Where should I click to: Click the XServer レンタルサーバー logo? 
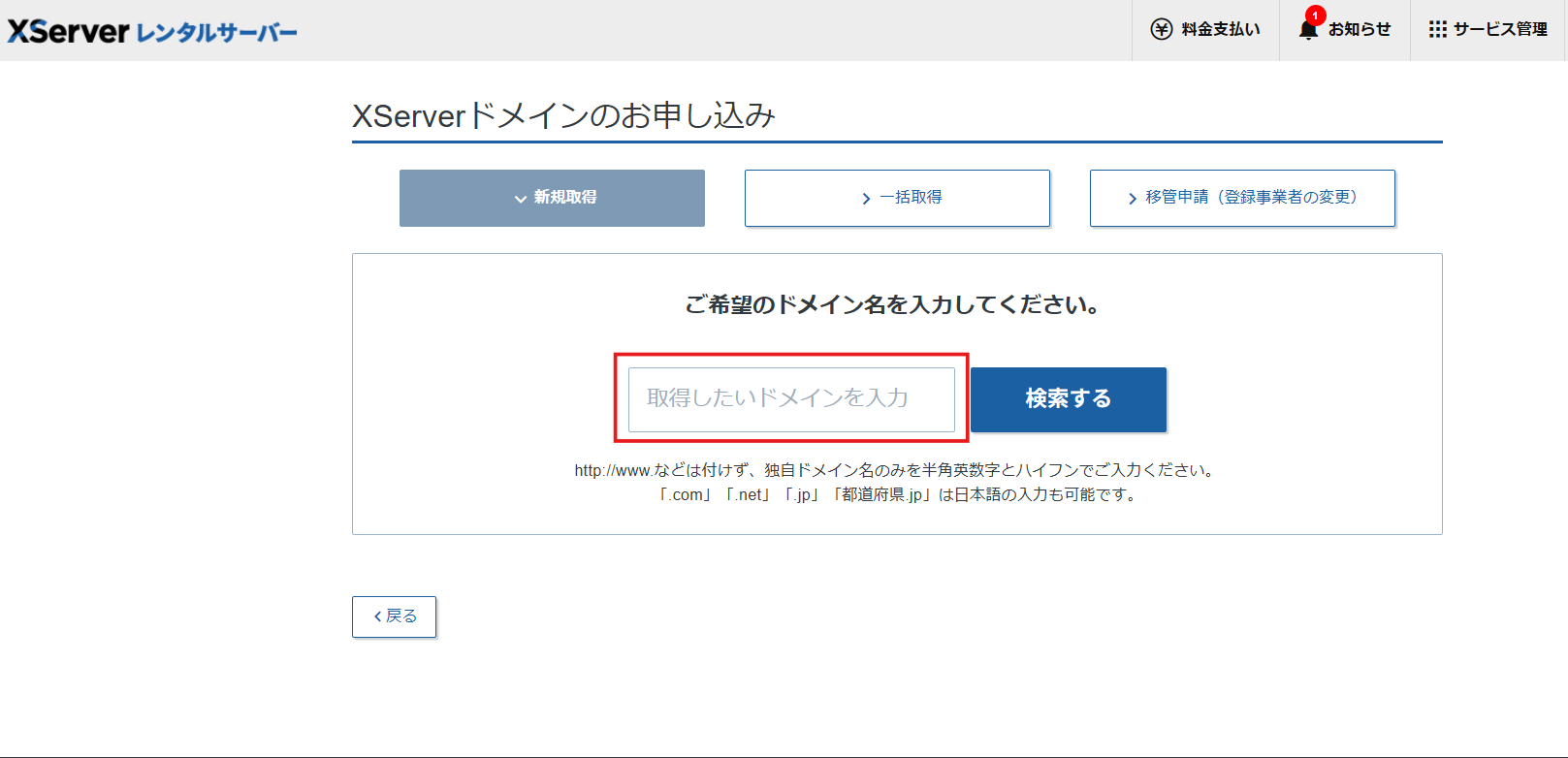152,31
